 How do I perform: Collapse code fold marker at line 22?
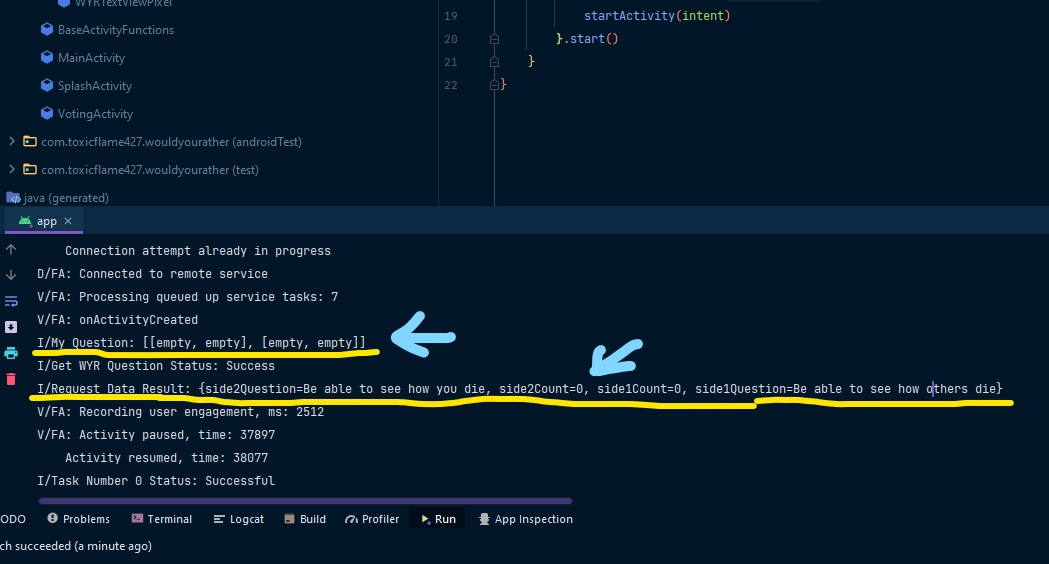click(x=494, y=85)
